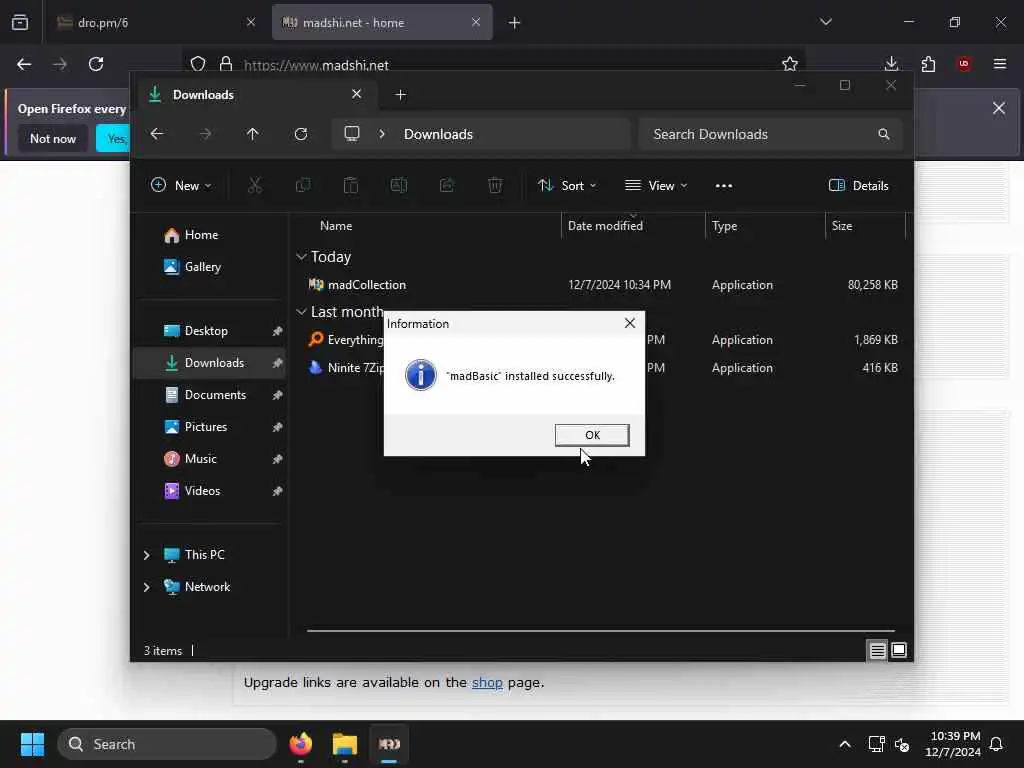This screenshot has height=768, width=1024.
Task: Click the horizontal scrollbar in file list
Action: click(600, 631)
